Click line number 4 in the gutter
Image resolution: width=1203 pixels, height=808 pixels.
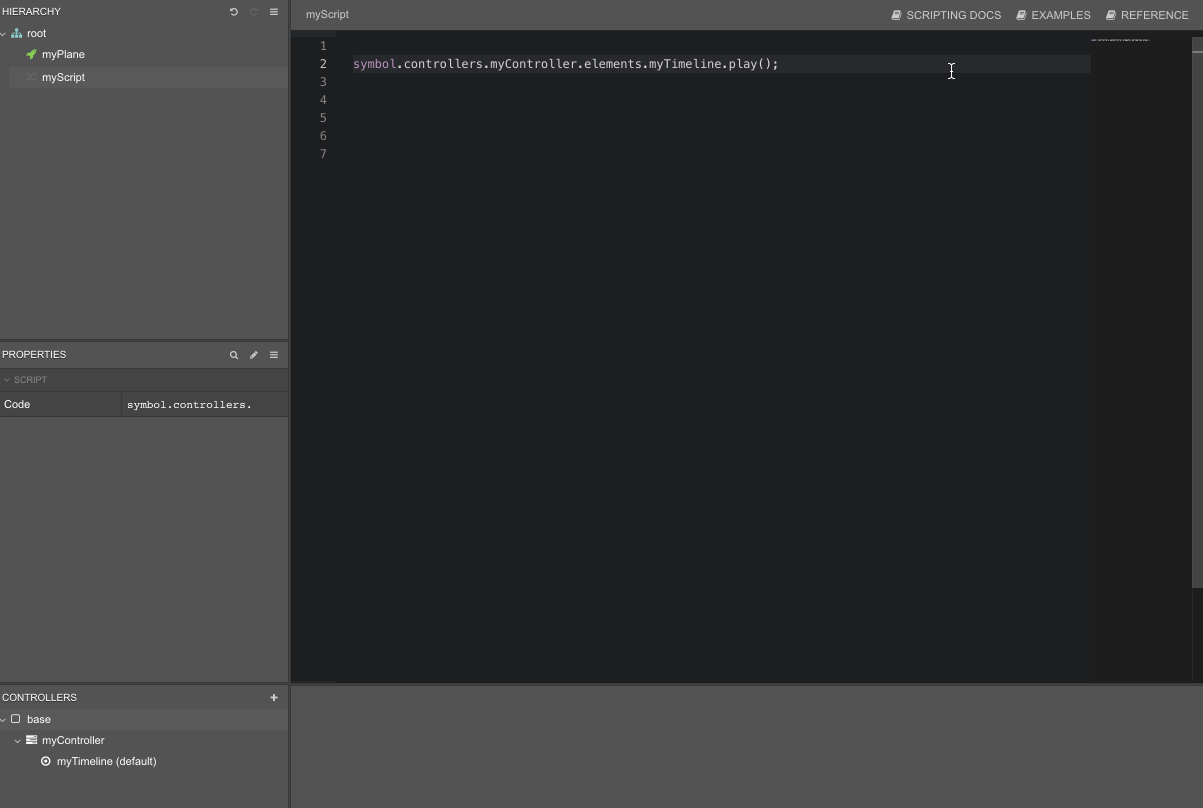(x=323, y=100)
